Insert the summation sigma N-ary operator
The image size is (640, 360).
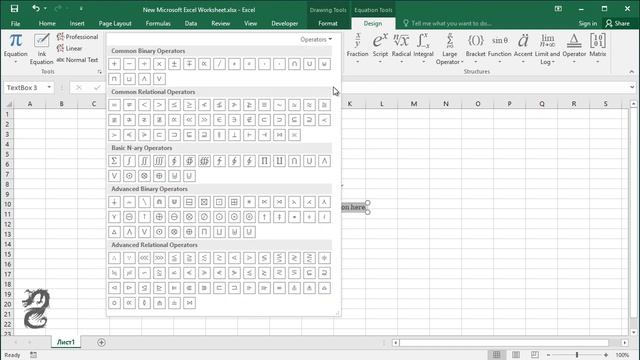point(114,161)
